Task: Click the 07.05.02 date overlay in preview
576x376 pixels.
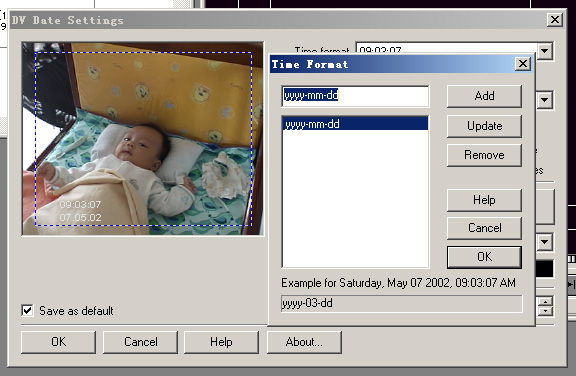Action: 80,218
